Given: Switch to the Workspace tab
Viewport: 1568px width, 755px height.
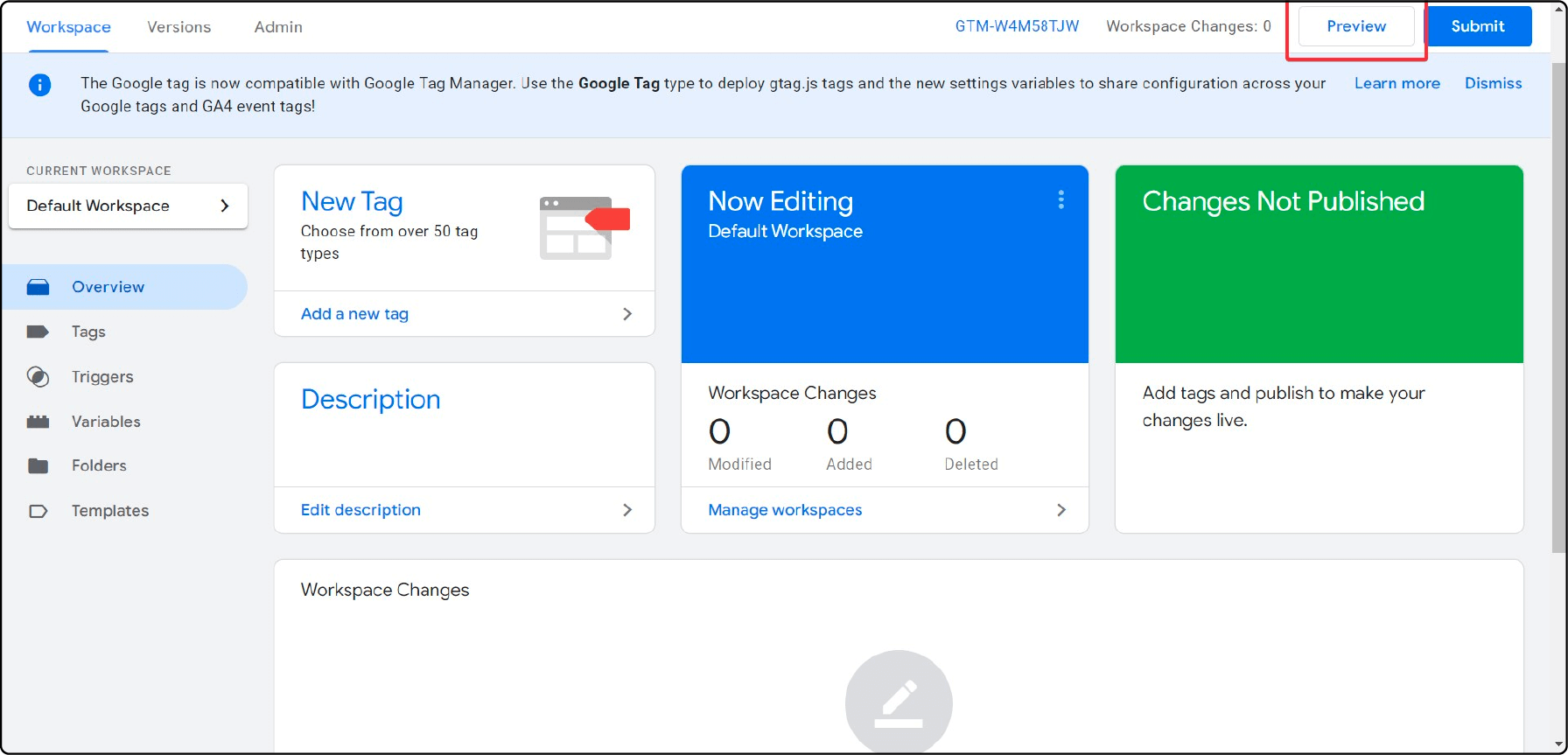Looking at the screenshot, I should (x=68, y=27).
